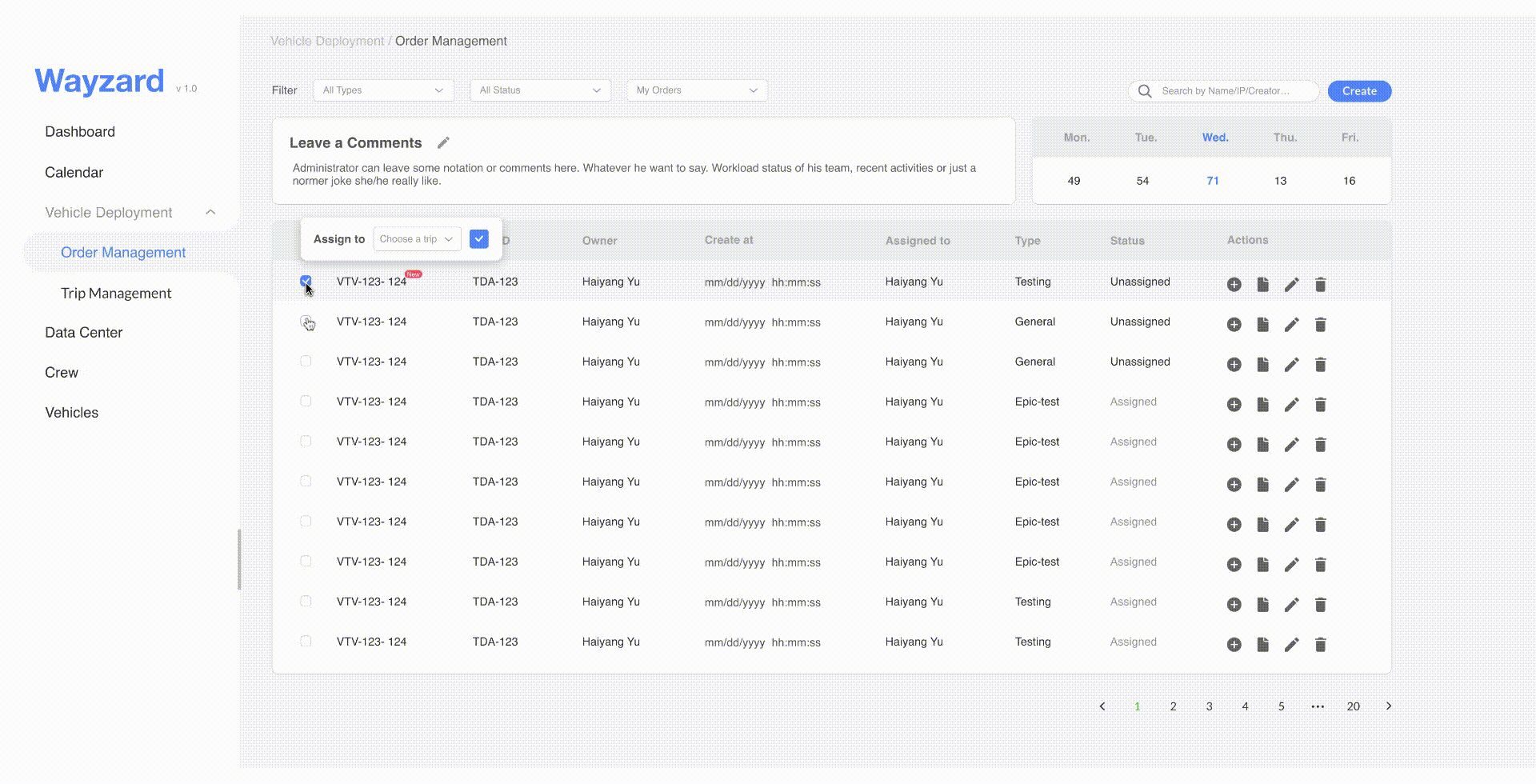Click the edit pencil in the first order row
The image size is (1536, 784).
tap(1291, 284)
